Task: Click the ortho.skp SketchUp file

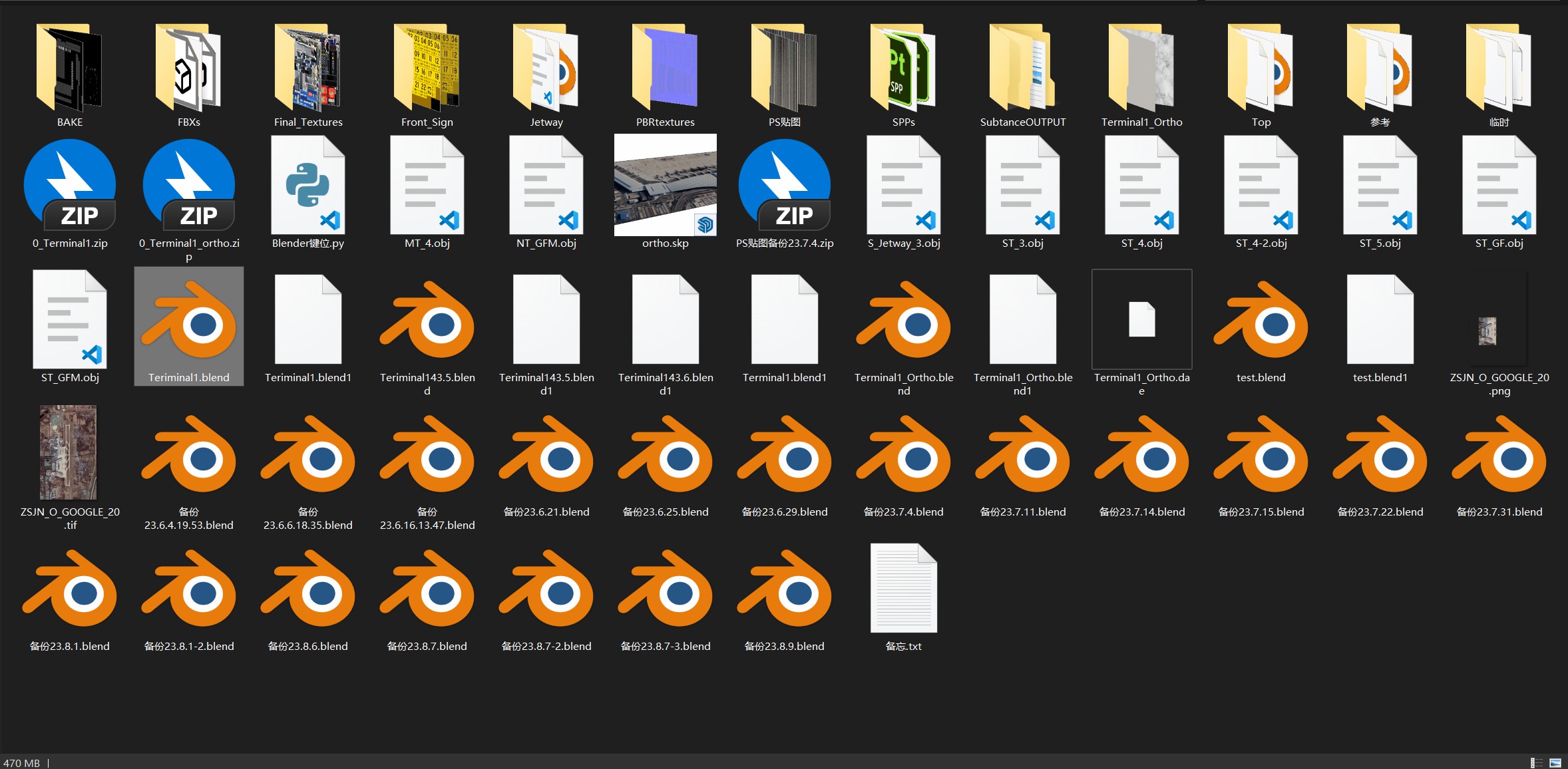Action: [665, 185]
